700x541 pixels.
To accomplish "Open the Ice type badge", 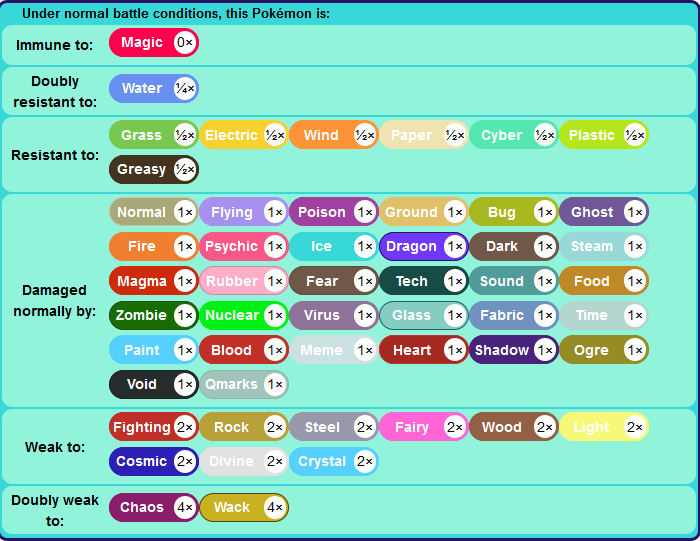I will (334, 246).
